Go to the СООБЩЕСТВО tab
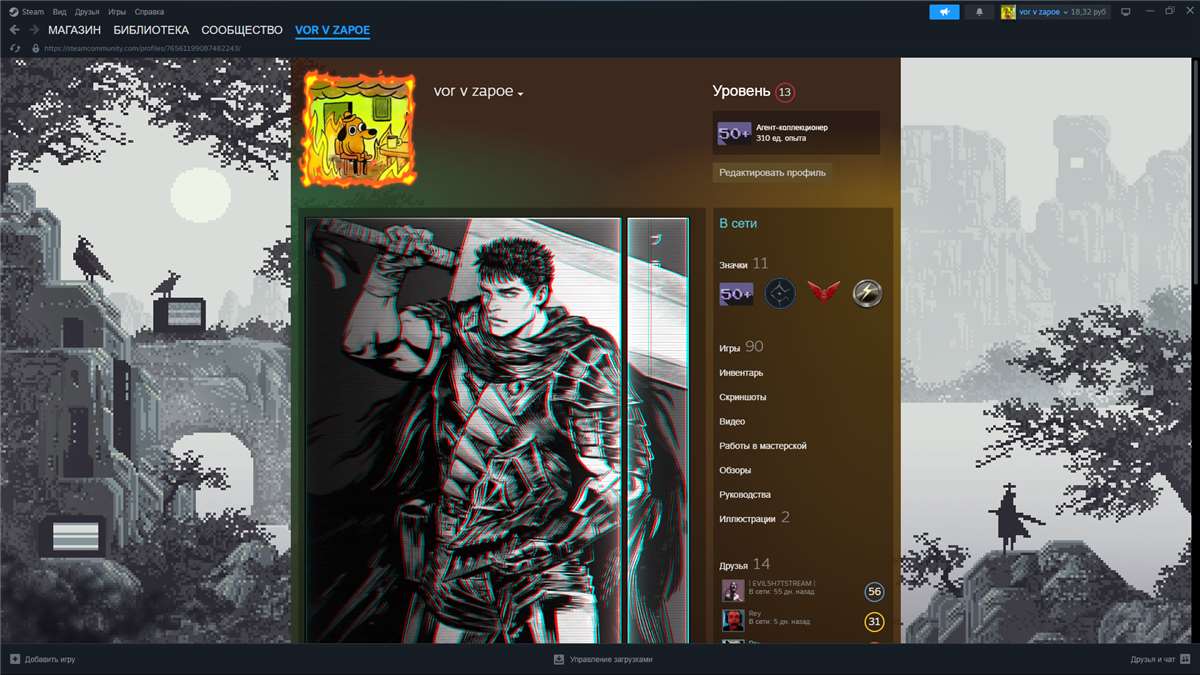Screen dimensions: 1200x675 [x=242, y=30]
